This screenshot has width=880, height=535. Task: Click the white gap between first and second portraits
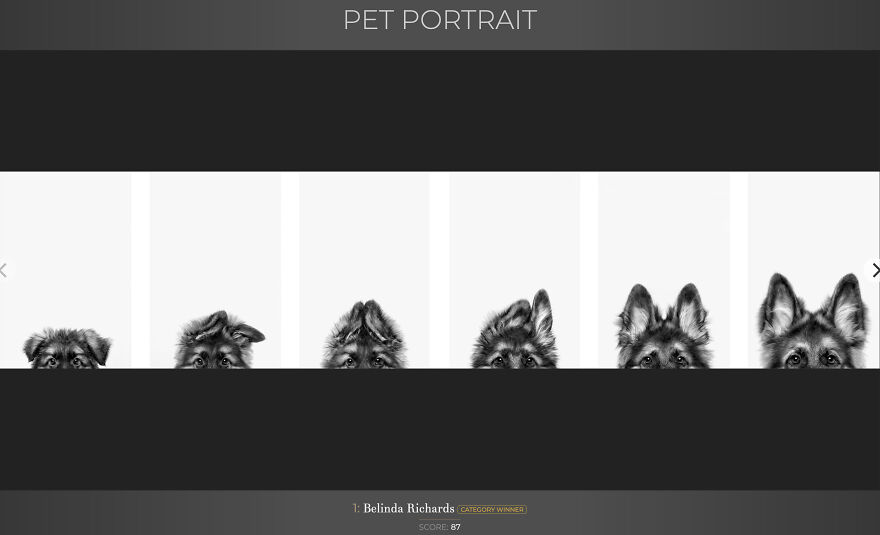tap(140, 270)
